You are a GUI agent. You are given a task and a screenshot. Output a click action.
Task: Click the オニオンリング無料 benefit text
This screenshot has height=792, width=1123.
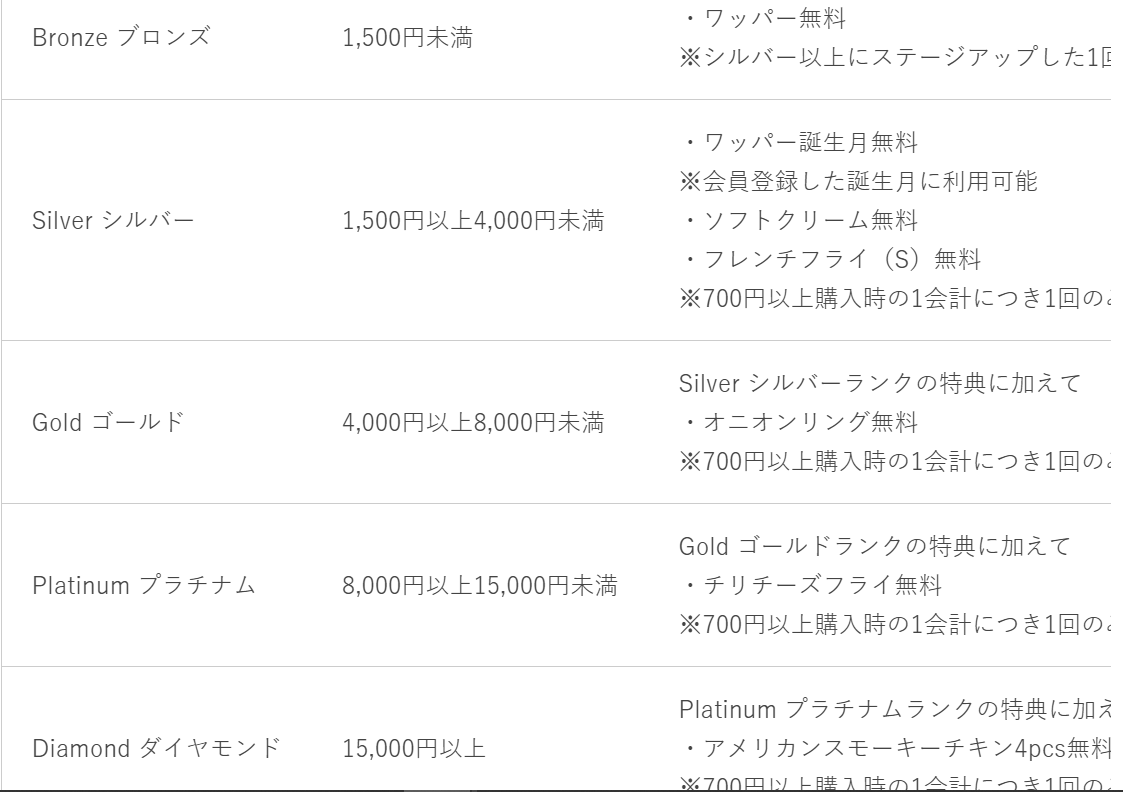(799, 422)
